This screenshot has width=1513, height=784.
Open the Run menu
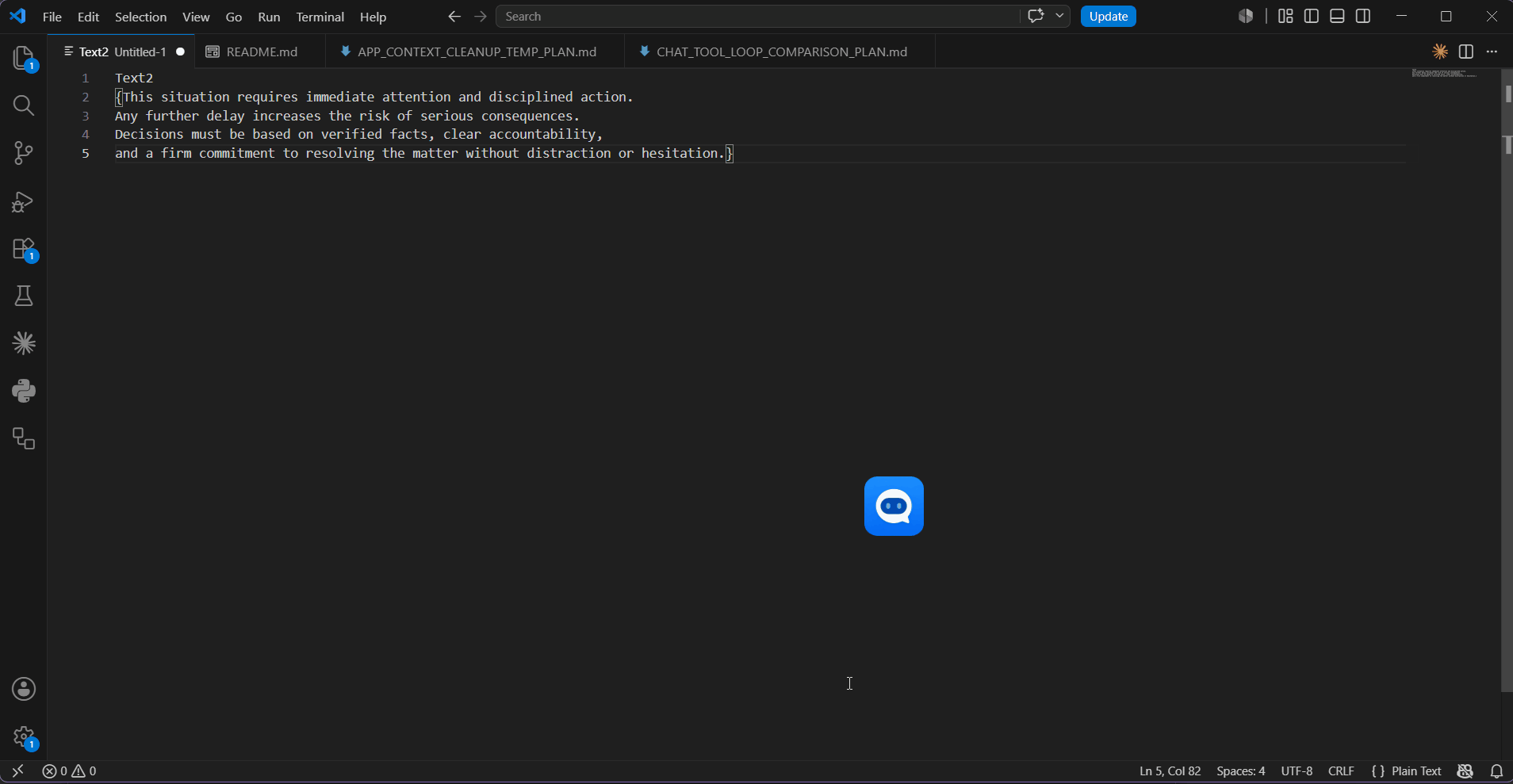pos(269,17)
